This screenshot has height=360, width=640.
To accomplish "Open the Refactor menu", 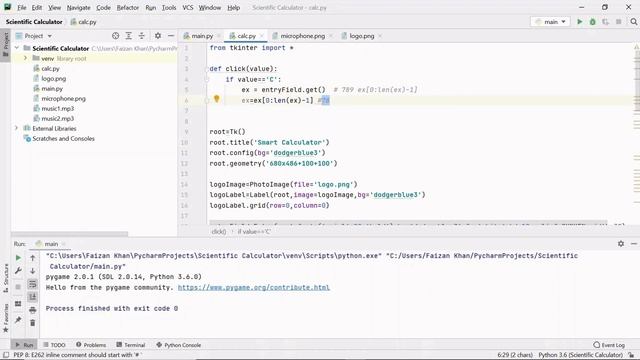I will 127,7.
